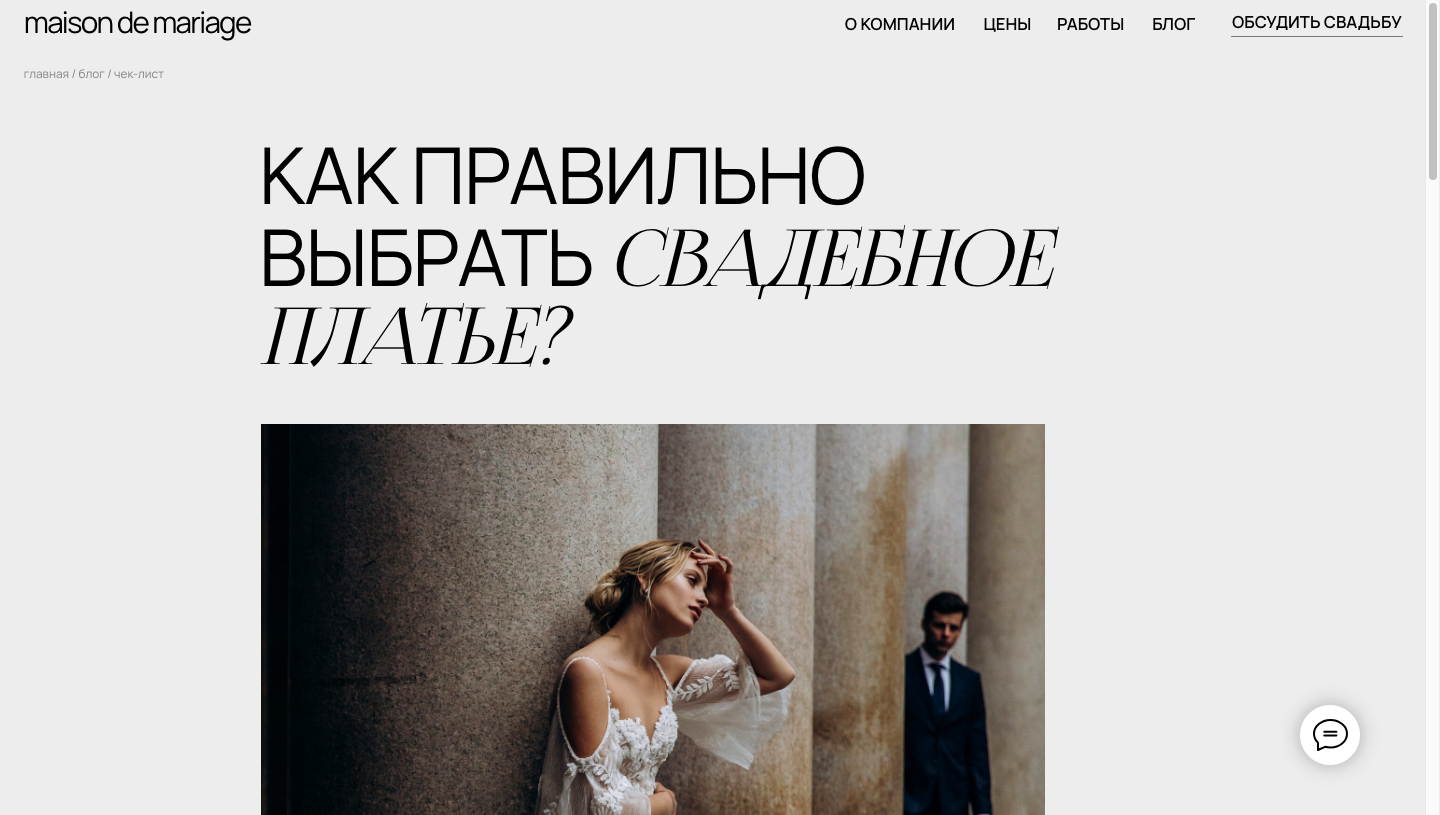Follow the главная breadcrumb link
This screenshot has width=1440, height=815.
tap(46, 74)
